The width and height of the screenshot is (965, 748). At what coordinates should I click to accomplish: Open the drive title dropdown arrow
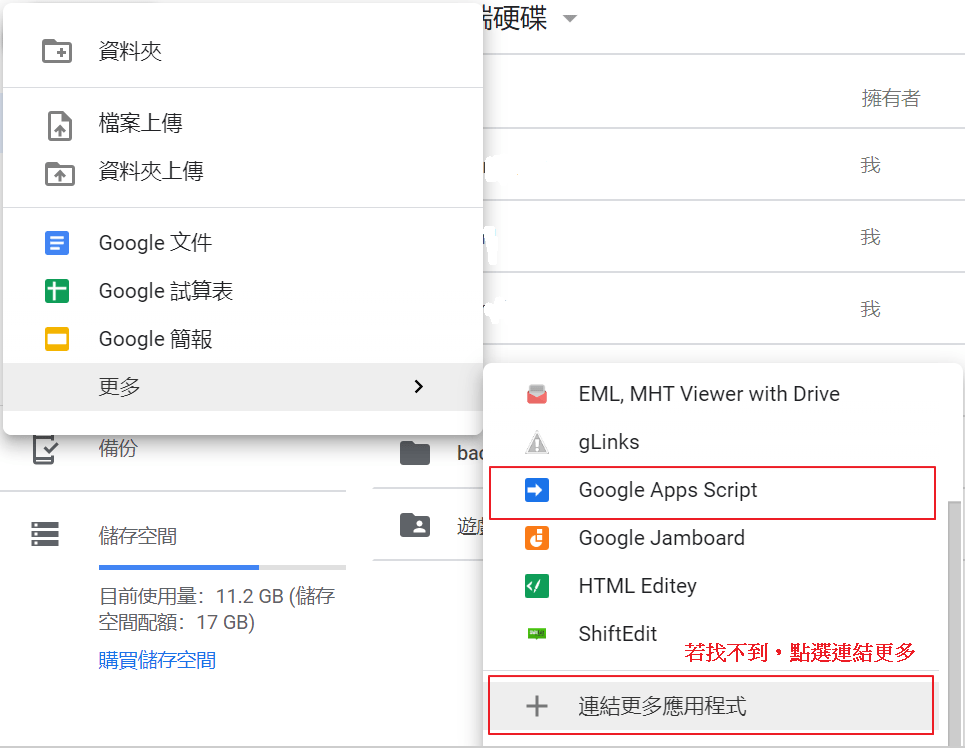[570, 19]
